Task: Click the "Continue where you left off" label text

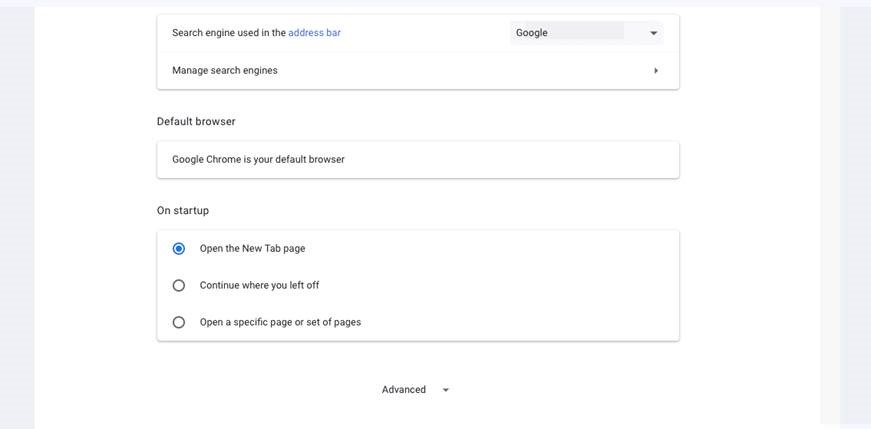Action: tap(259, 285)
